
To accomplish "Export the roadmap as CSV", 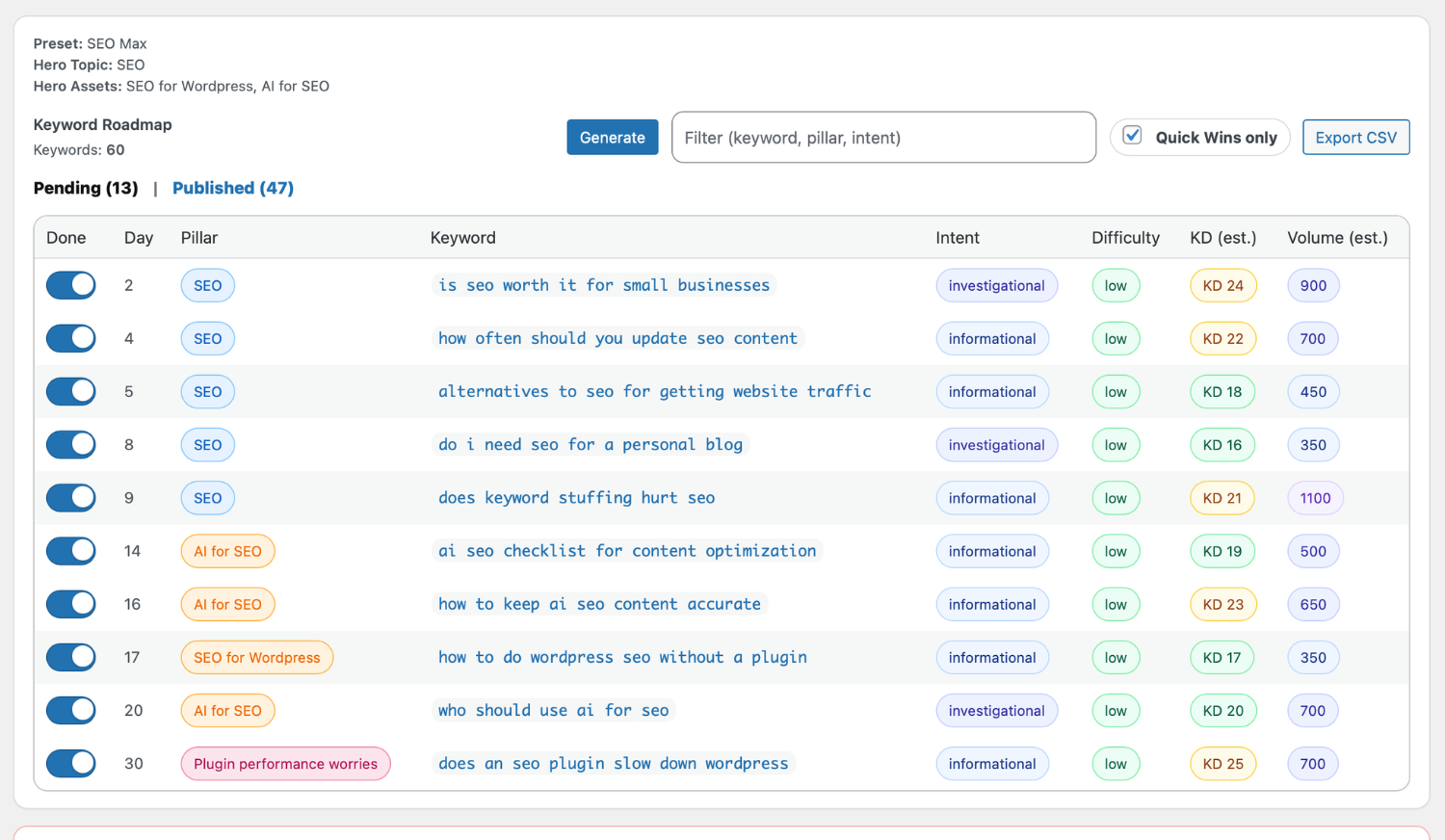I will 1355,137.
